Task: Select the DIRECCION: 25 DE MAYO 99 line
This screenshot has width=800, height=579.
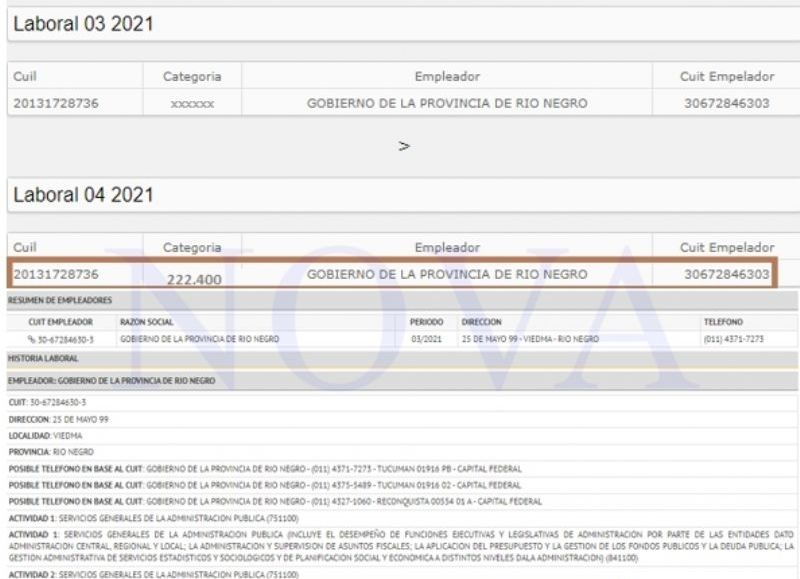Action: [58, 419]
